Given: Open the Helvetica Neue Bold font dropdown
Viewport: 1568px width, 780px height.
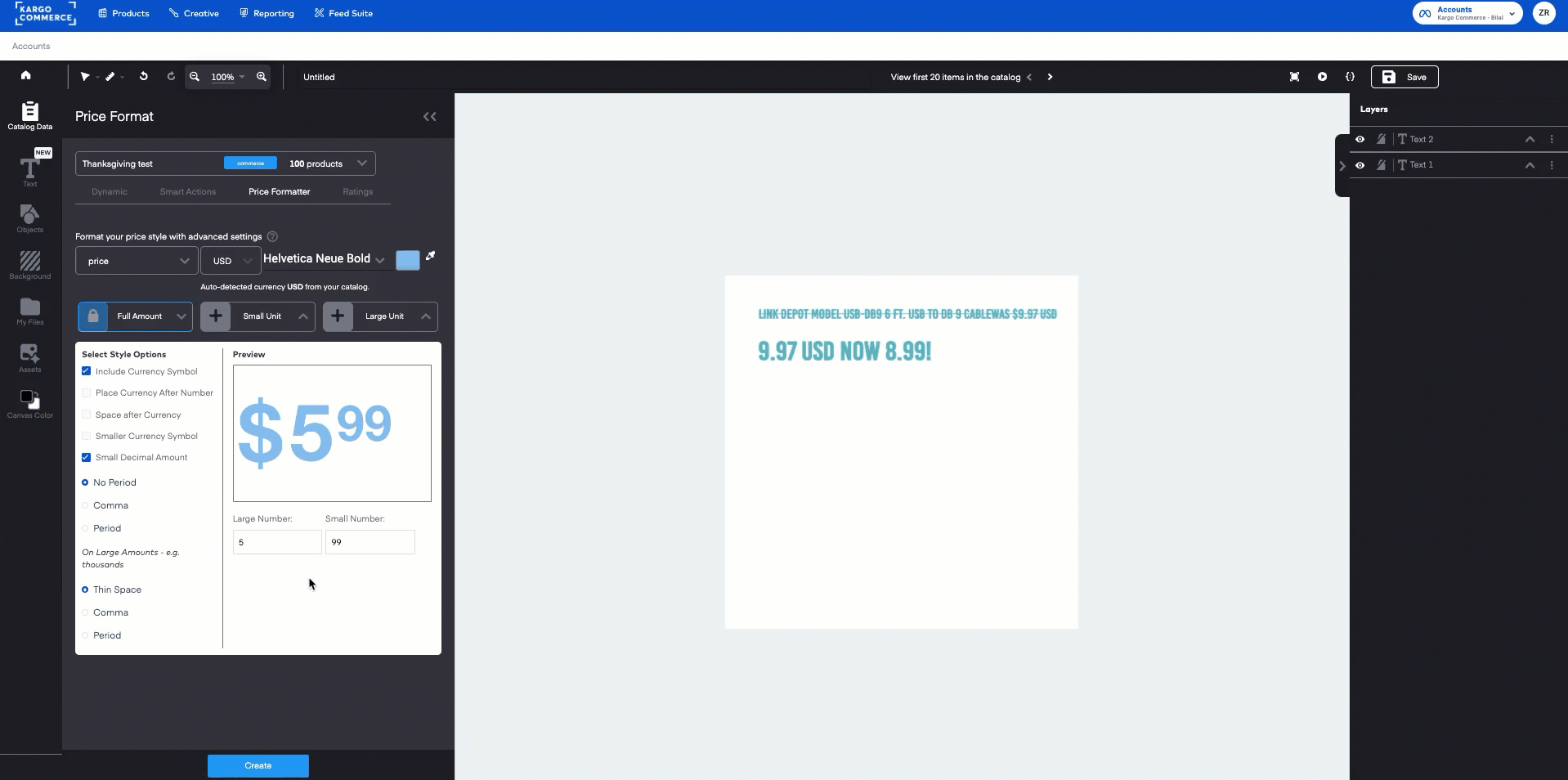Looking at the screenshot, I should point(381,260).
